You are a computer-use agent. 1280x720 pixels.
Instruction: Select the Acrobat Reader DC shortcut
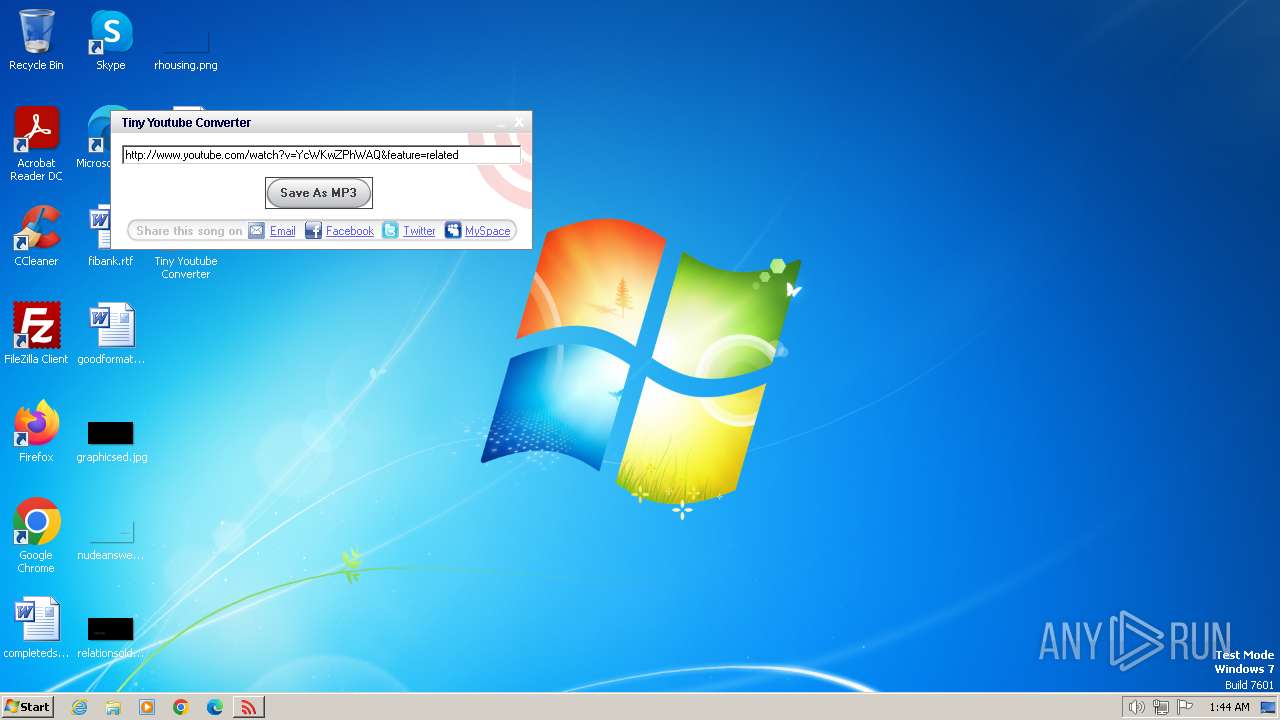tap(36, 145)
